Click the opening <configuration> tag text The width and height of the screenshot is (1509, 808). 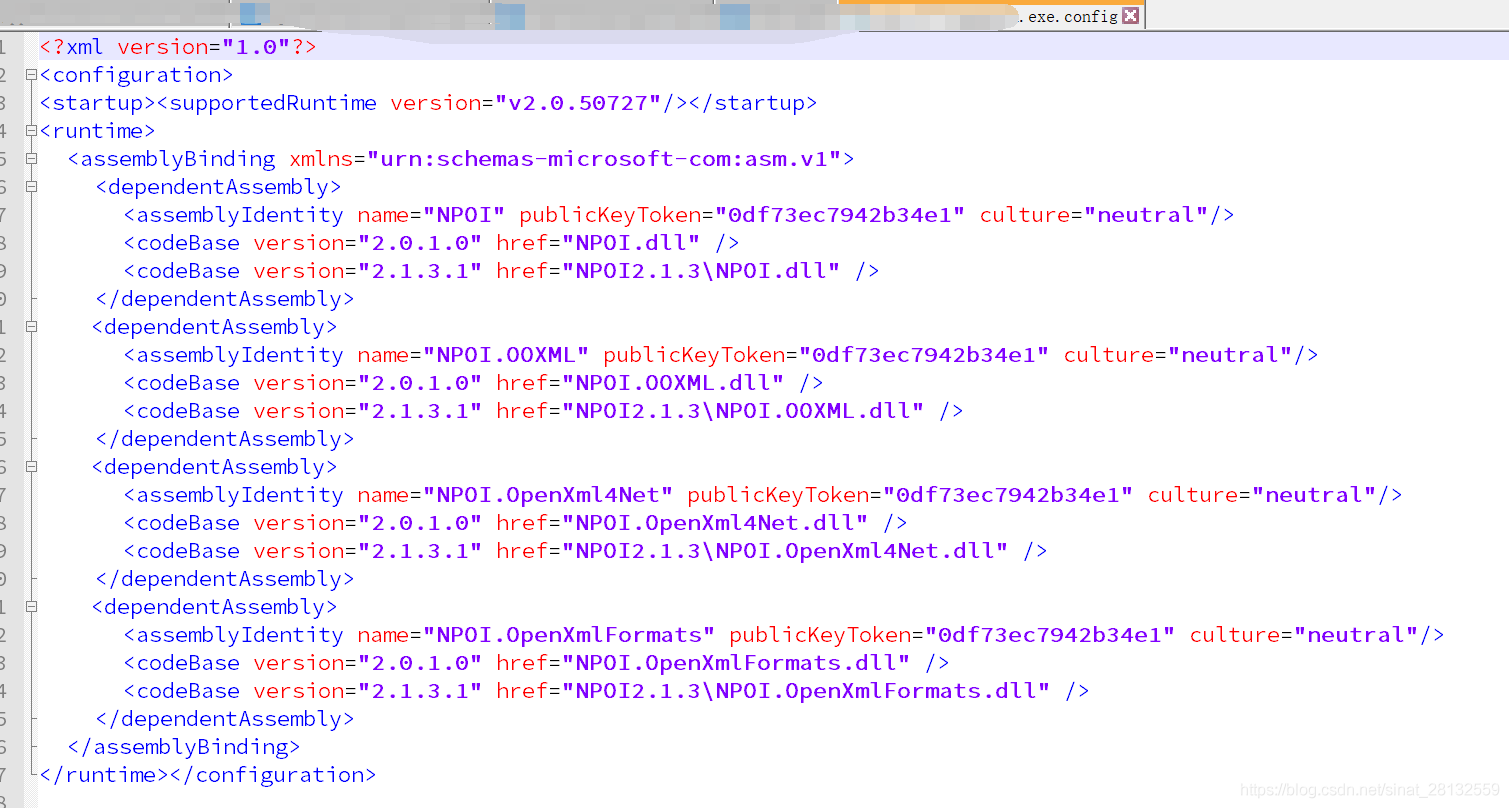(x=137, y=75)
